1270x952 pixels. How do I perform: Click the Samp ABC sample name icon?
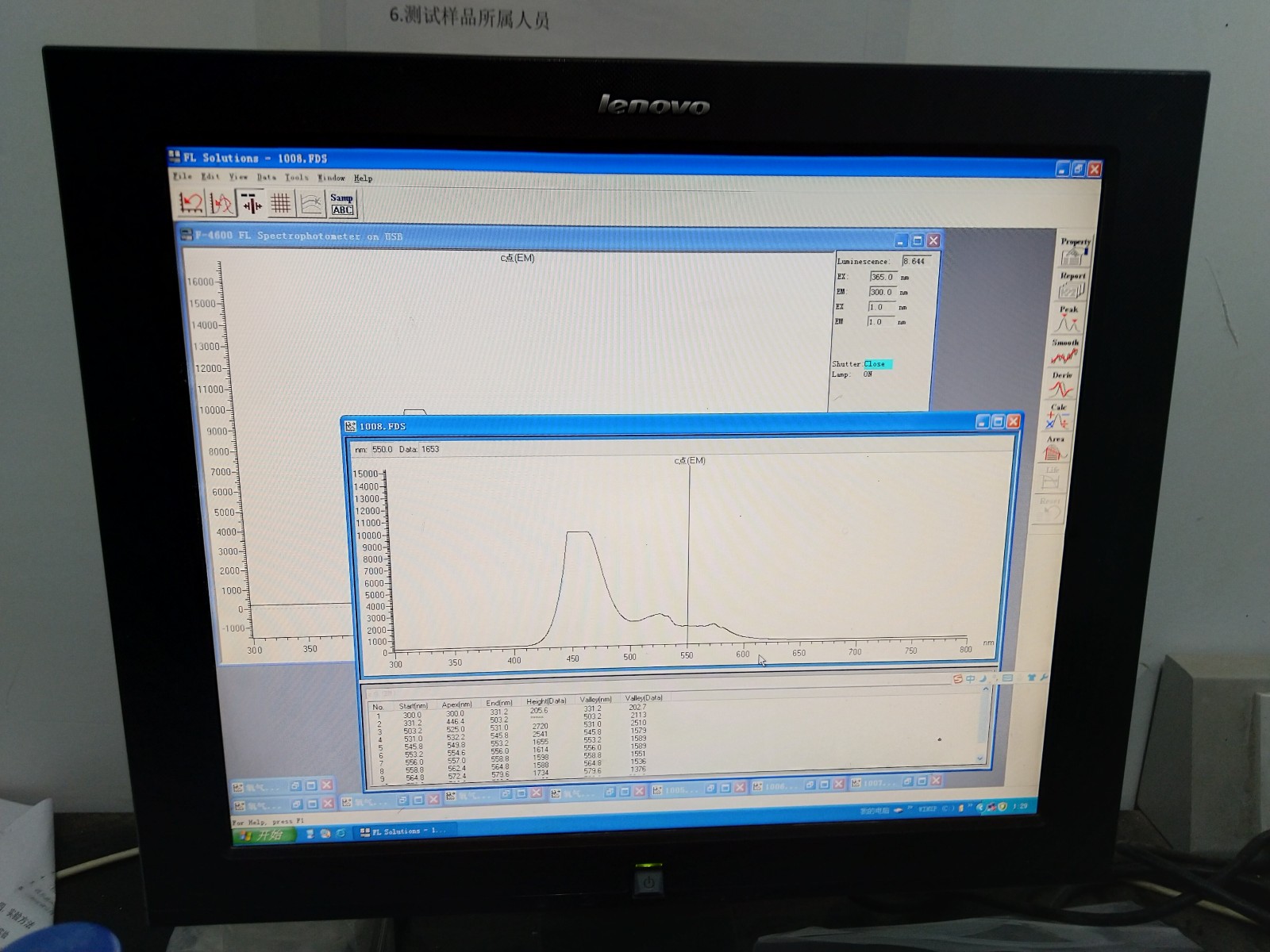[x=342, y=204]
